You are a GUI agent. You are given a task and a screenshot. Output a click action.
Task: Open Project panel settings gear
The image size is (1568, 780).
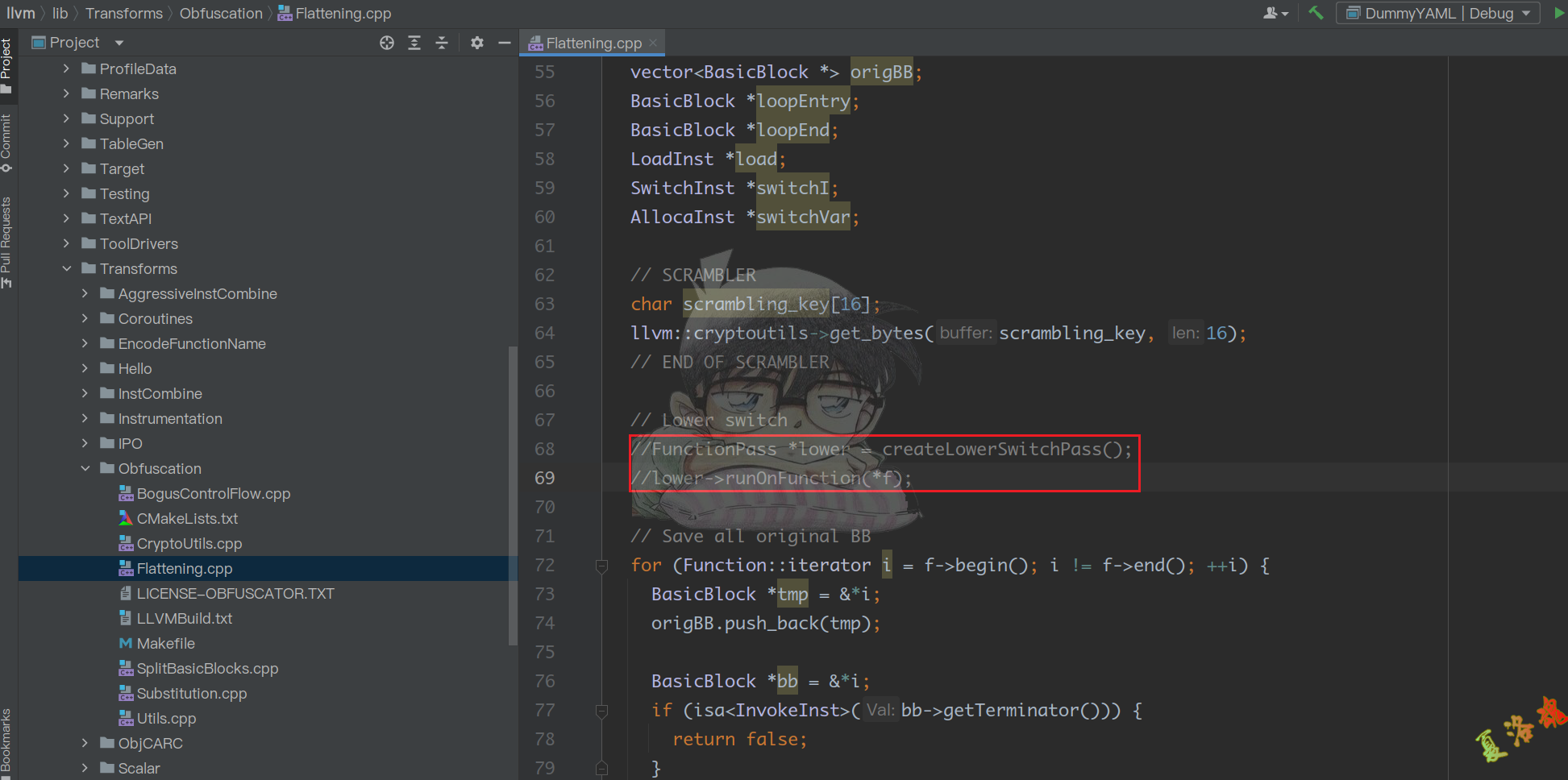coord(477,43)
